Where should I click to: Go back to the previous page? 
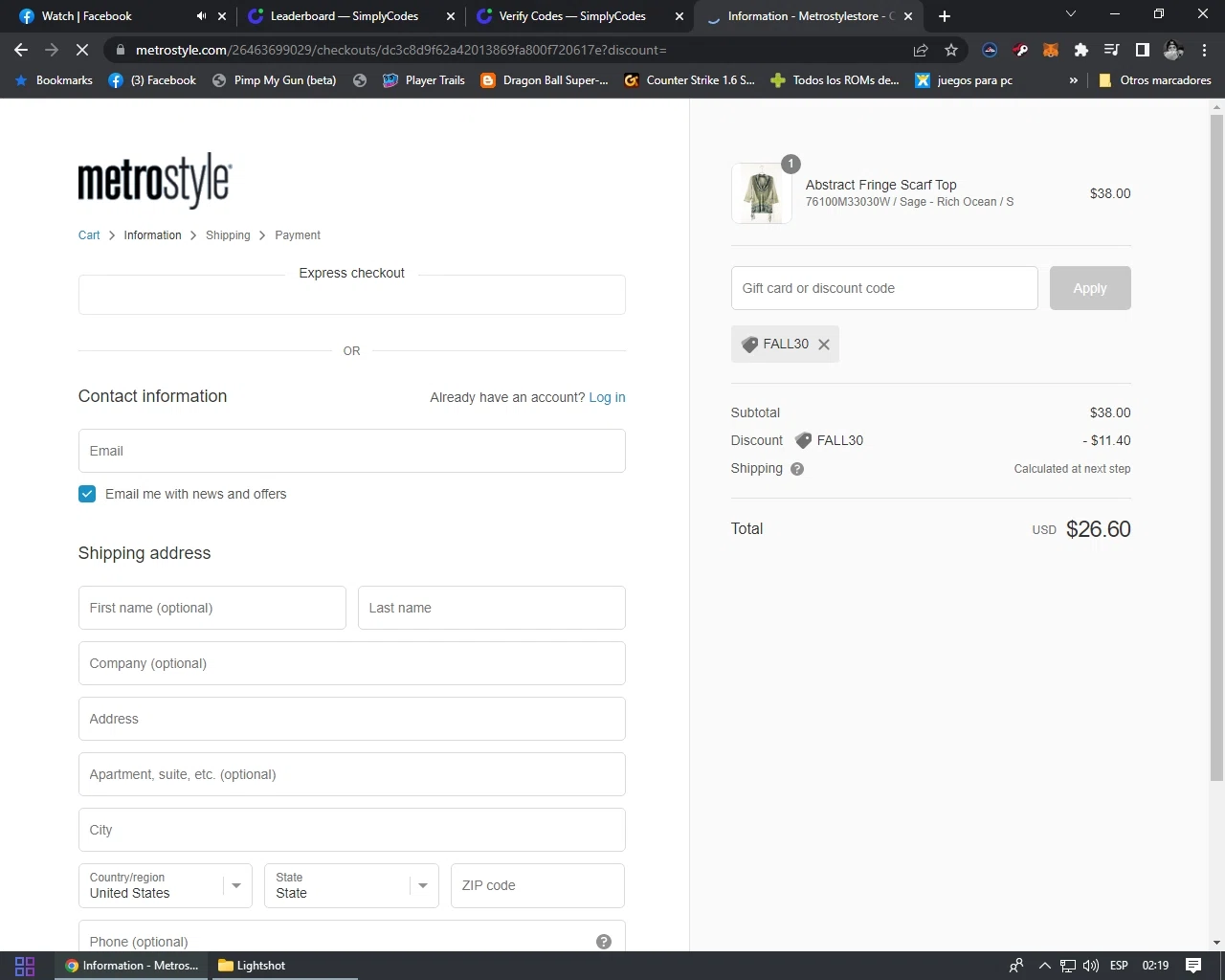coord(21,50)
